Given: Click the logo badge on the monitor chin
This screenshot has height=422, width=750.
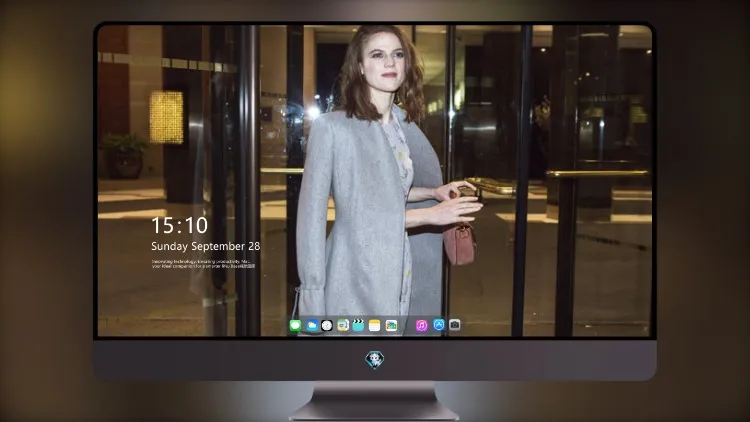Looking at the screenshot, I should [x=375, y=360].
